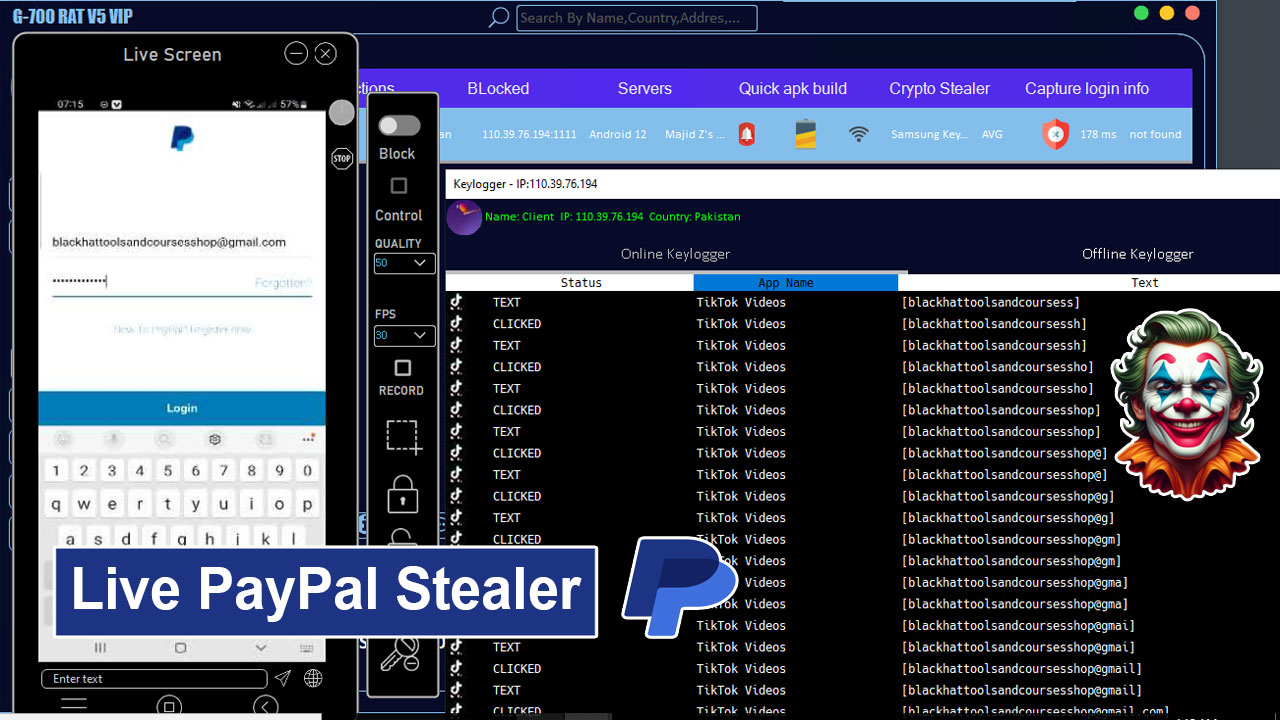The width and height of the screenshot is (1280, 720).
Task: Click the Wi-Fi signal icon in client row
Action: pos(858,134)
